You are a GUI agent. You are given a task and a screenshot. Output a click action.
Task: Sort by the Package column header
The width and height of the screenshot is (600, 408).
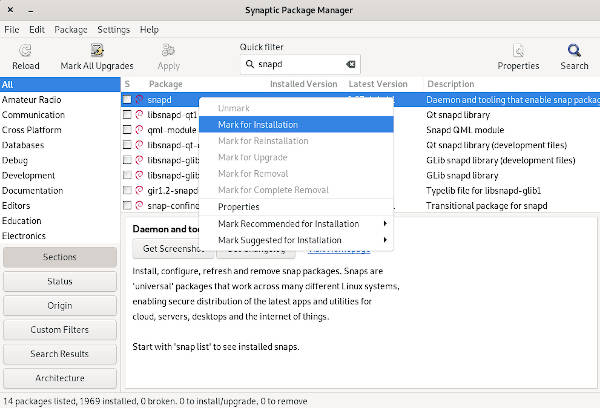165,84
